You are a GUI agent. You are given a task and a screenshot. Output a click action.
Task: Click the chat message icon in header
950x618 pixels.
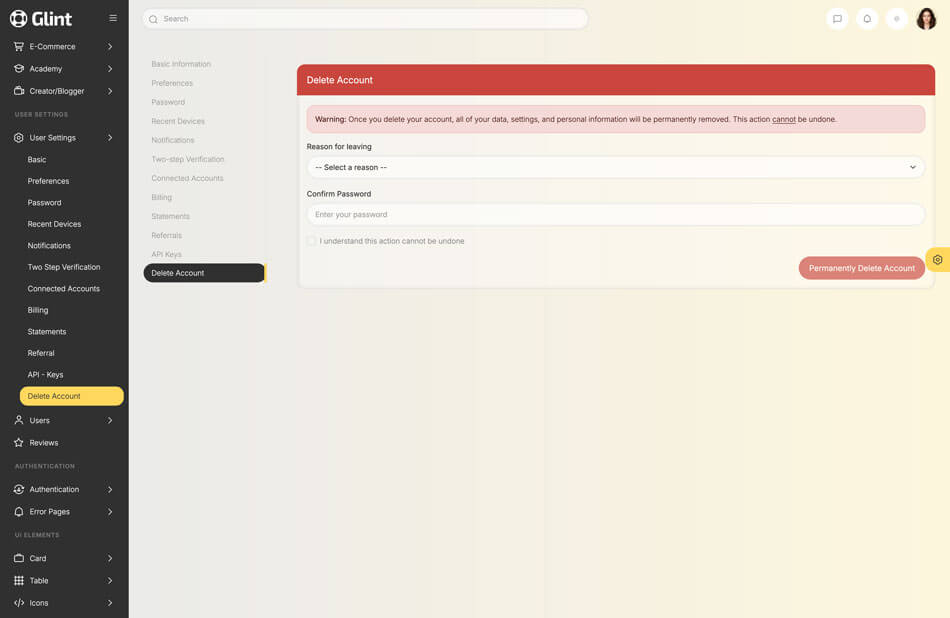[837, 19]
